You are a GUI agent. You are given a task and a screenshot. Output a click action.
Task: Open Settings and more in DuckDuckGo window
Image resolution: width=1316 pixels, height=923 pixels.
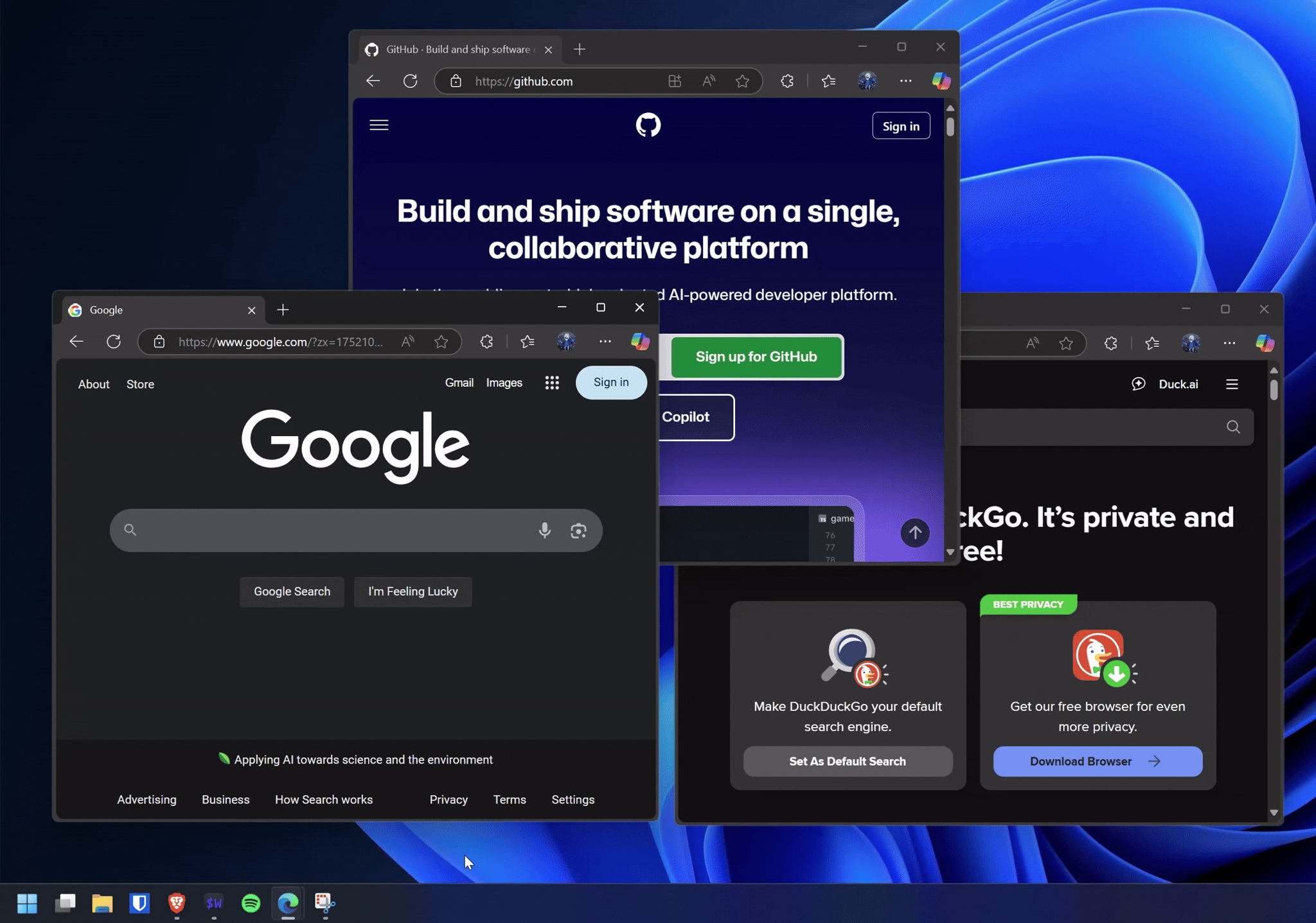[x=1229, y=343]
